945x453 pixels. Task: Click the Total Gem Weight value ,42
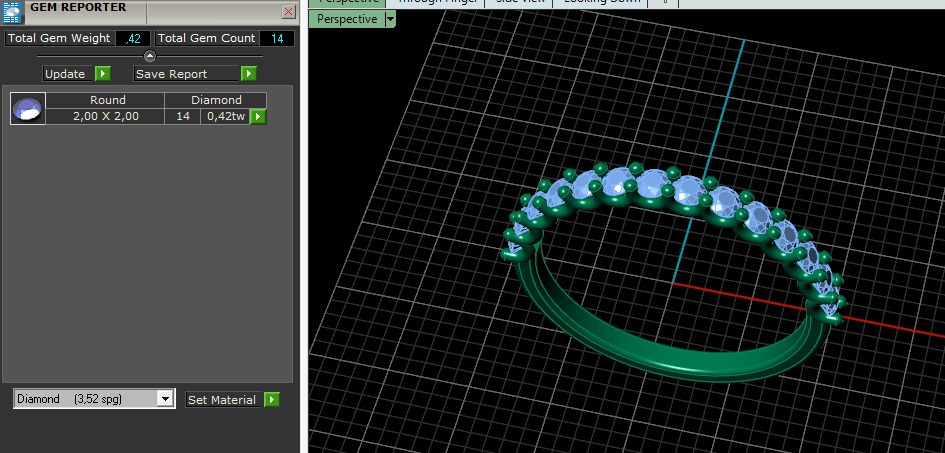tap(133, 39)
